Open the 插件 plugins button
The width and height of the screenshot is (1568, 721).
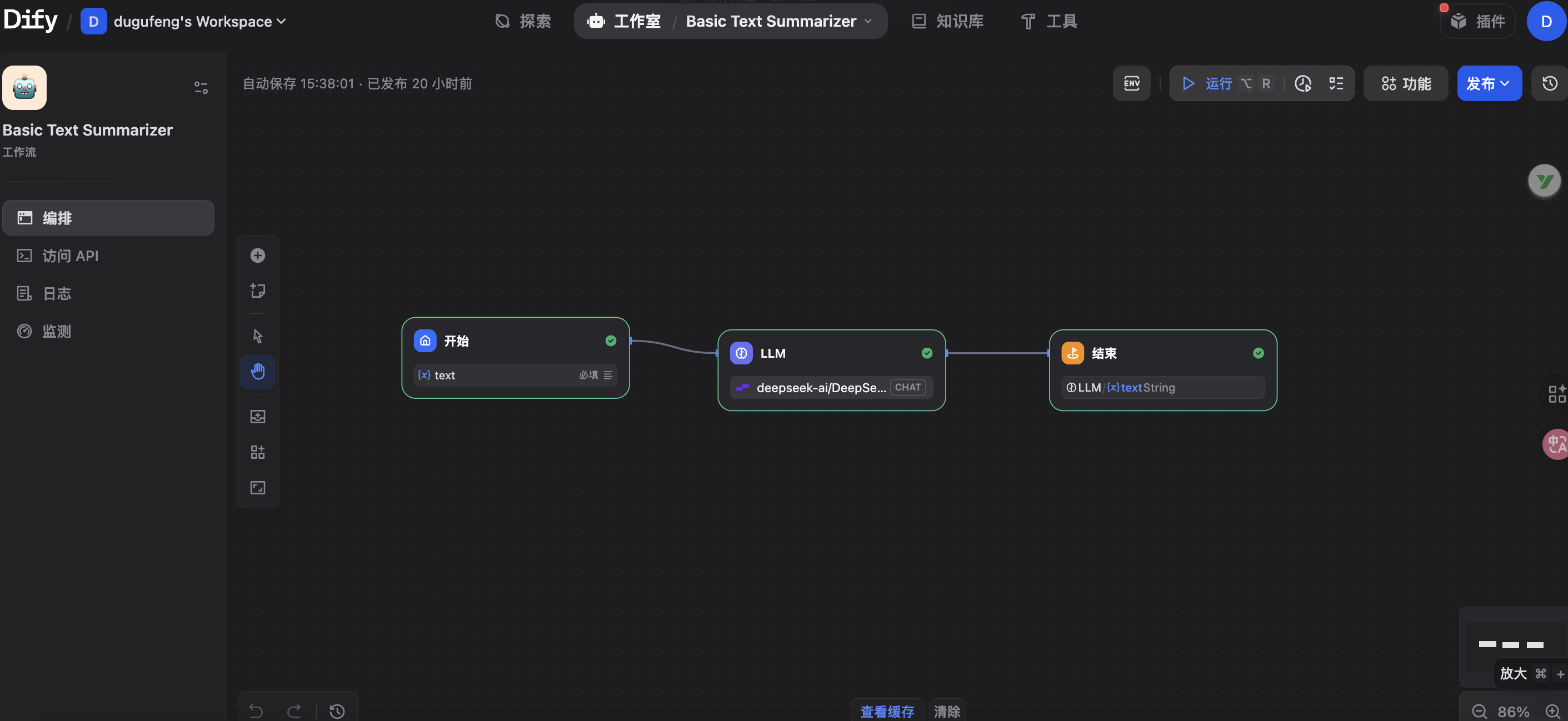coord(1477,21)
